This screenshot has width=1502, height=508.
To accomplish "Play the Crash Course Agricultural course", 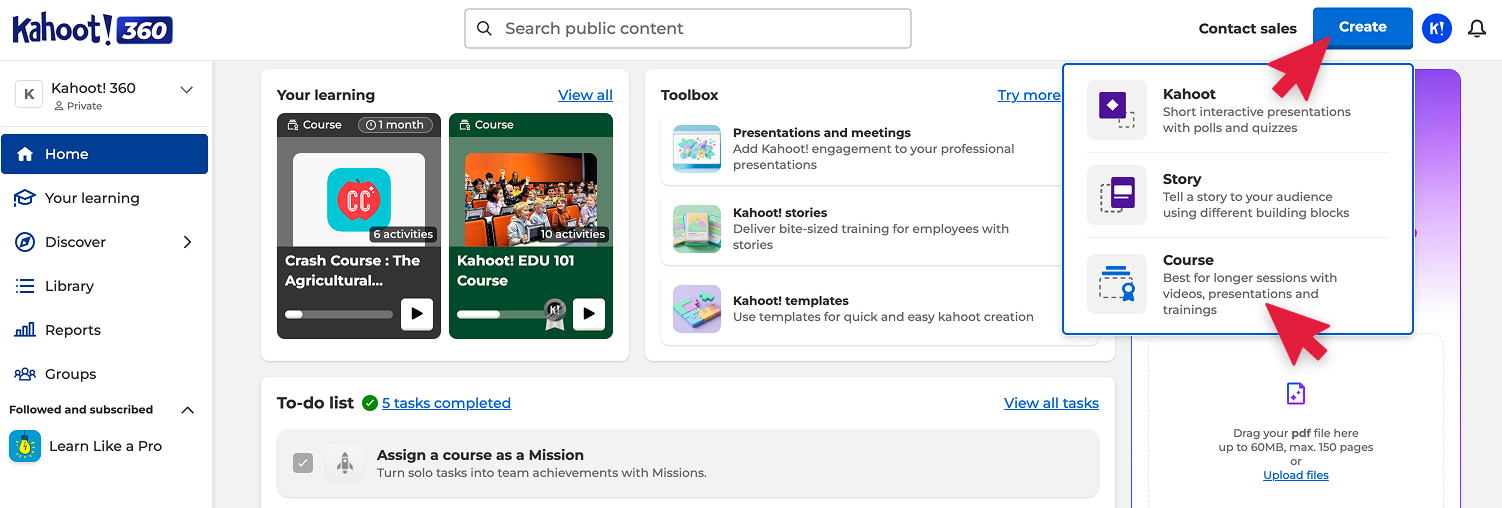I will coord(417,314).
